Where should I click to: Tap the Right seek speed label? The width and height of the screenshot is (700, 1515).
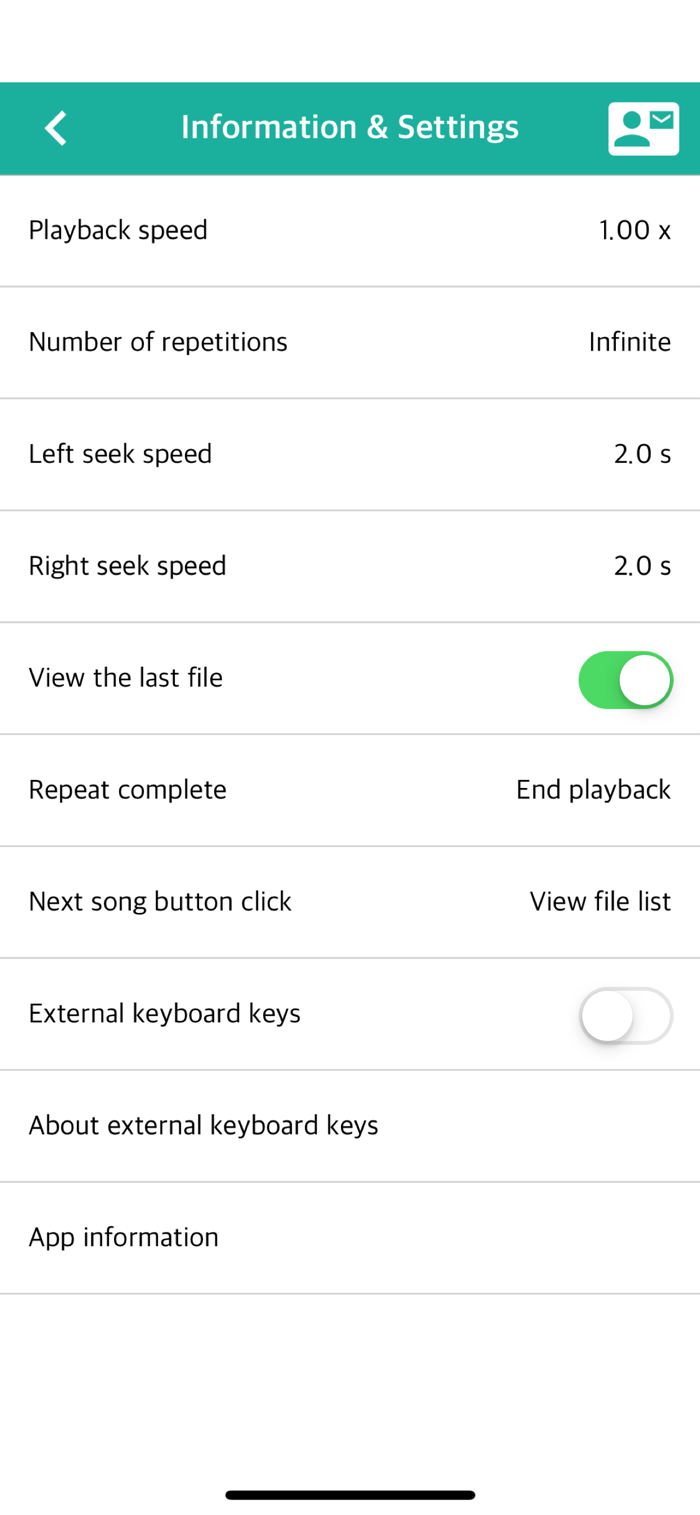[x=127, y=566]
